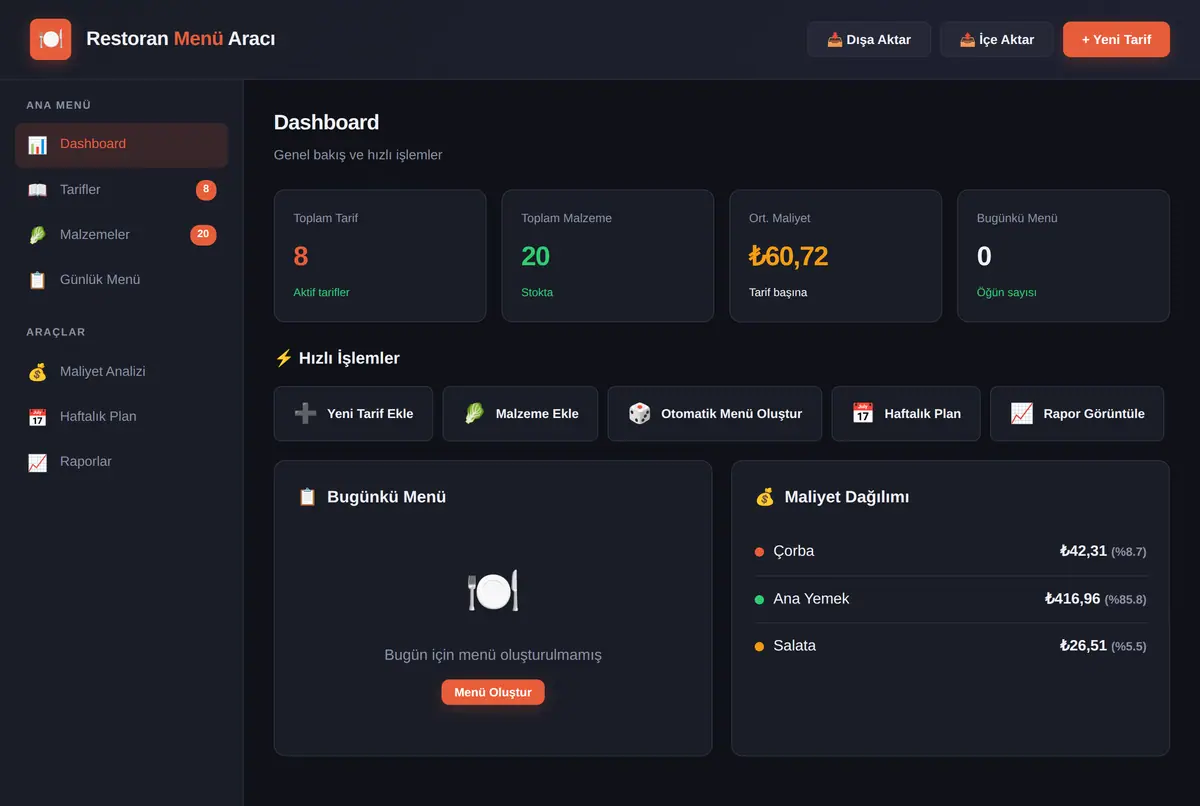Click the Maliyet Analizi money bag icon
1200x806 pixels.
[37, 372]
